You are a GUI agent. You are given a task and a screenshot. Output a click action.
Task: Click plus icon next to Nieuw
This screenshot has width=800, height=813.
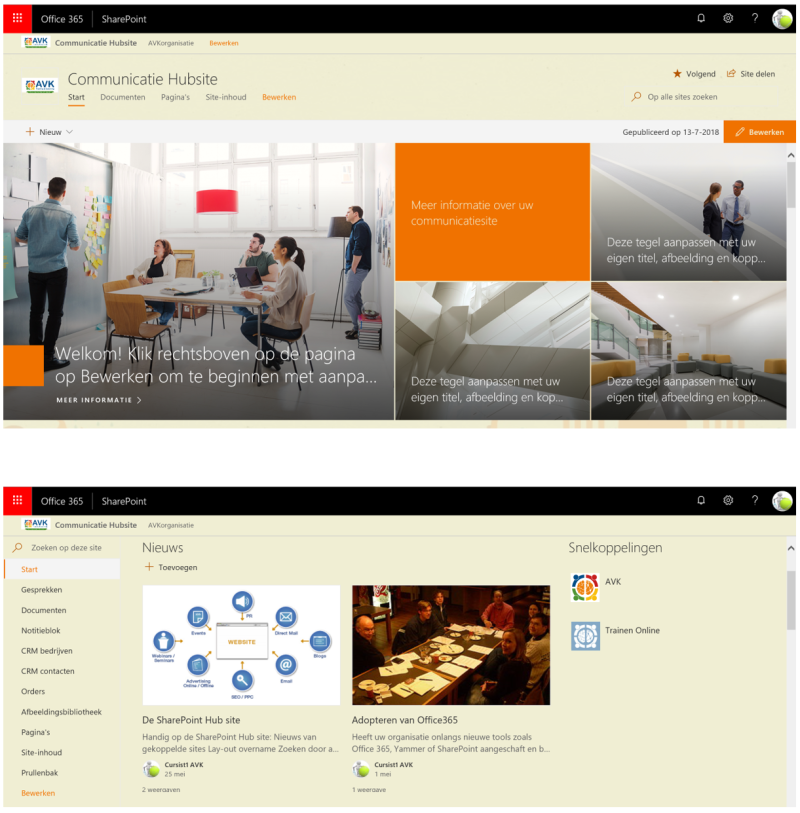[x=30, y=132]
